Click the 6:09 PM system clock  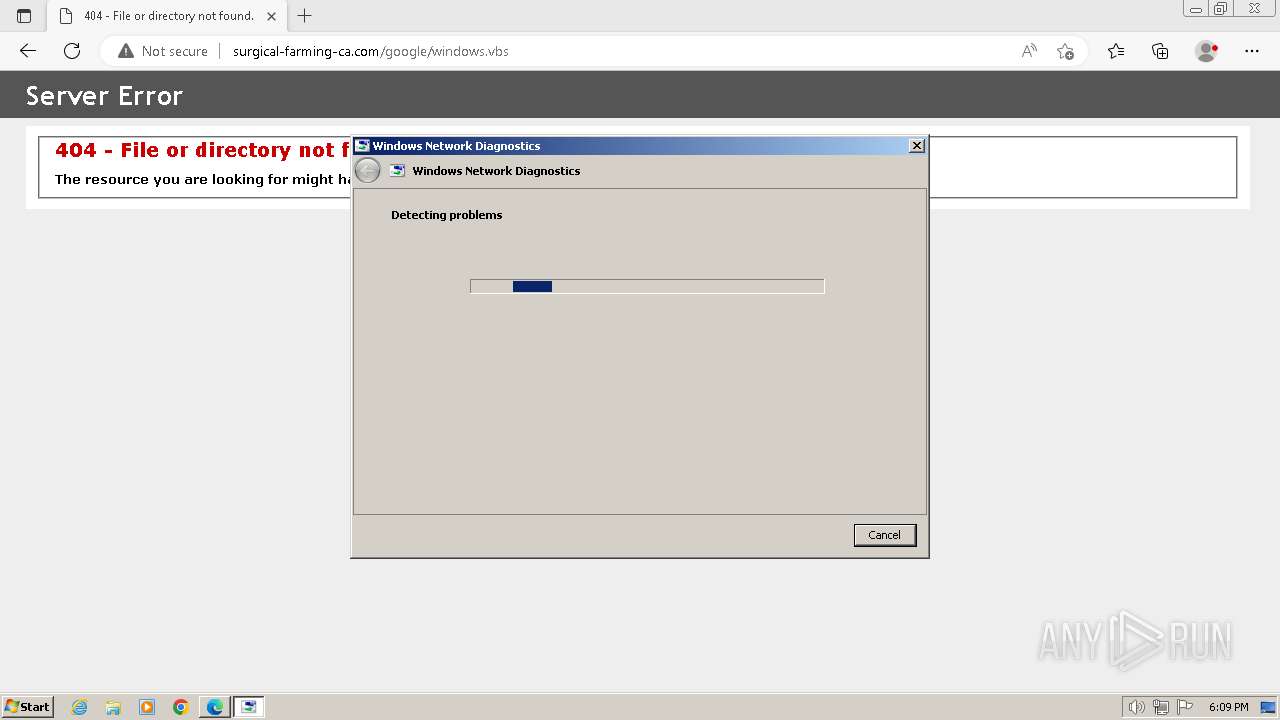click(1228, 707)
